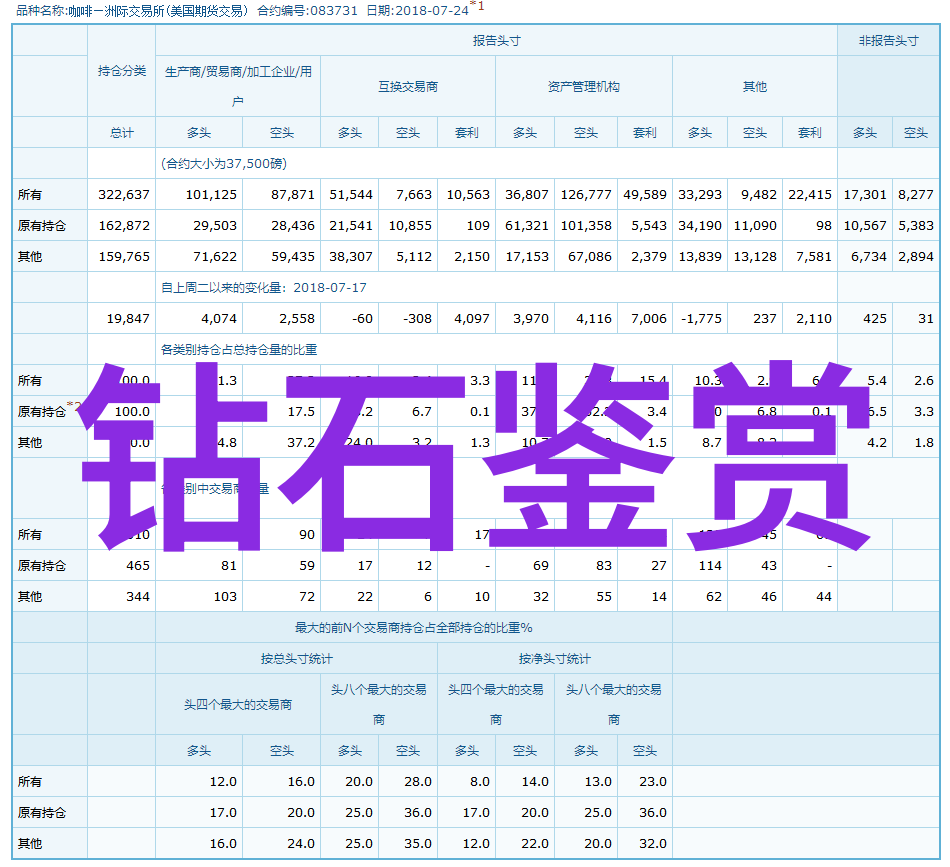Click the 按净头寸统计 header
This screenshot has width=950, height=867.
coord(554,658)
